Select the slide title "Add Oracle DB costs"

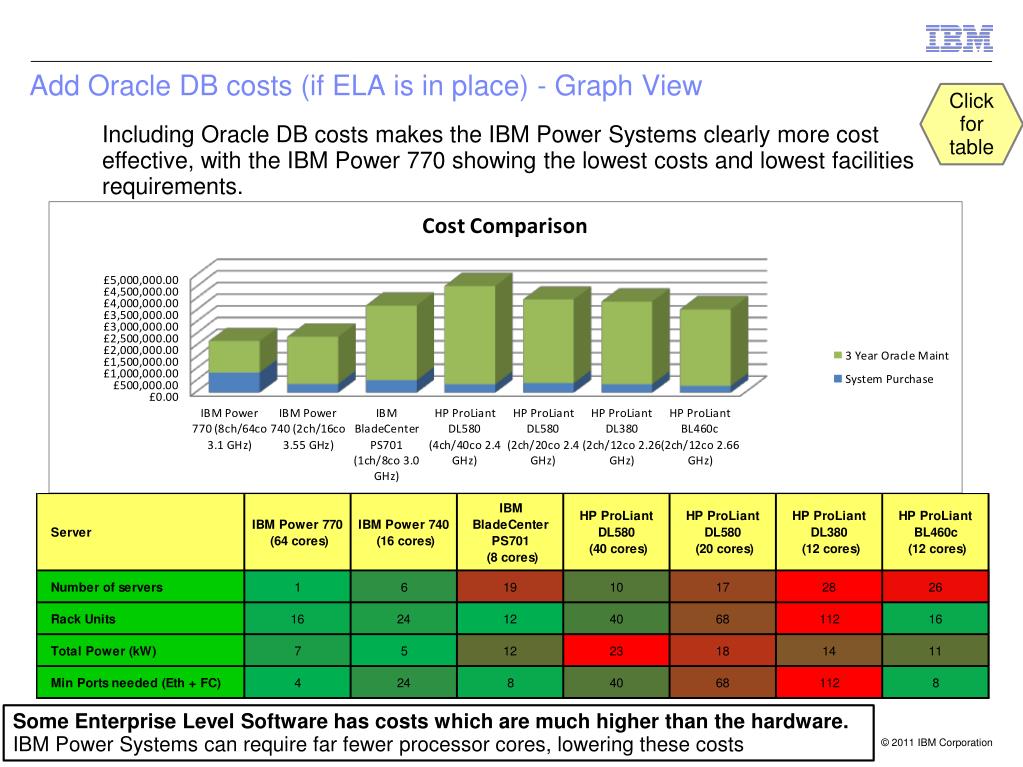[x=366, y=85]
